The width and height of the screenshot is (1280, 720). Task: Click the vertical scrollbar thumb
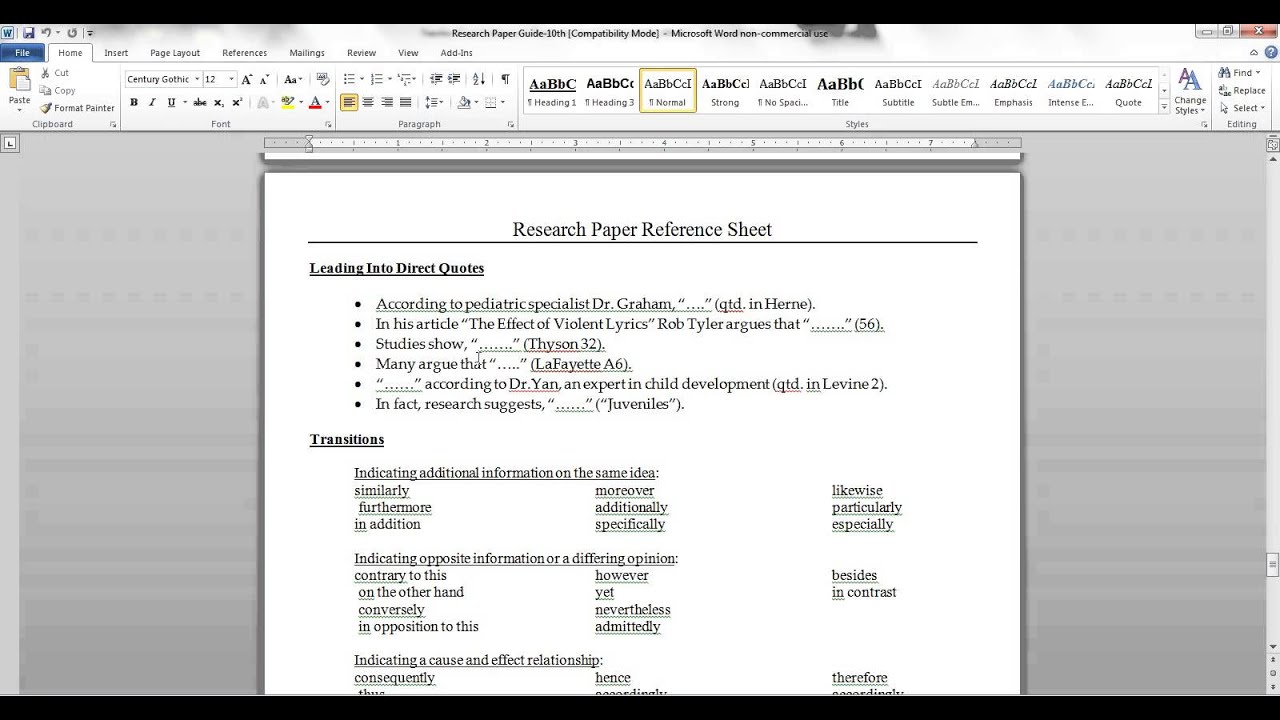coord(1273,564)
